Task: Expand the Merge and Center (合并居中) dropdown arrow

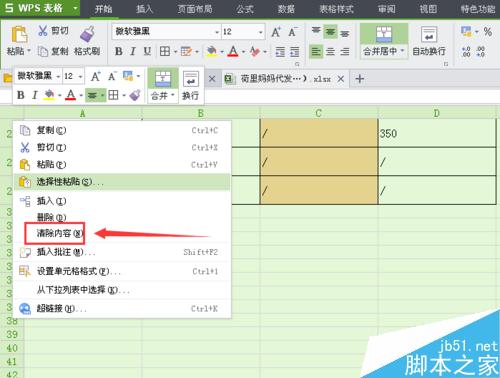Action: tap(402, 51)
